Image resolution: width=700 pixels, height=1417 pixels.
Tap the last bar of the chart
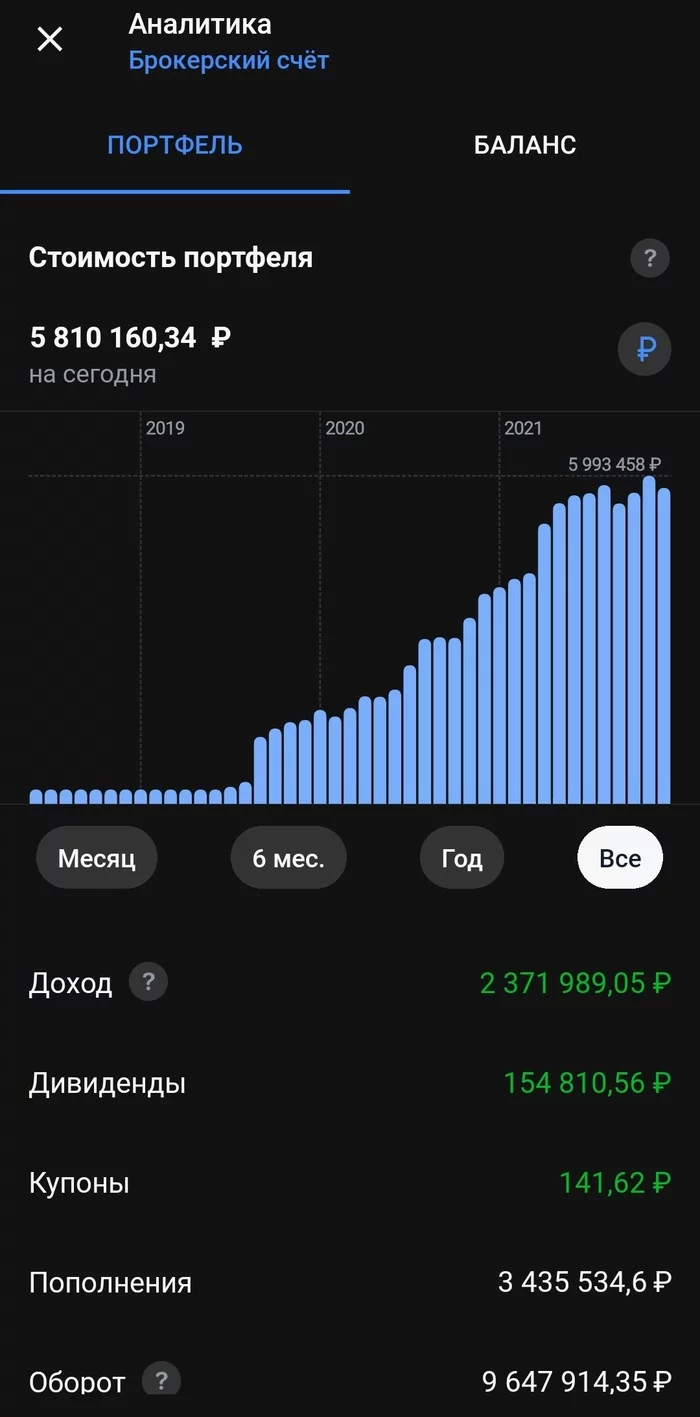point(664,646)
